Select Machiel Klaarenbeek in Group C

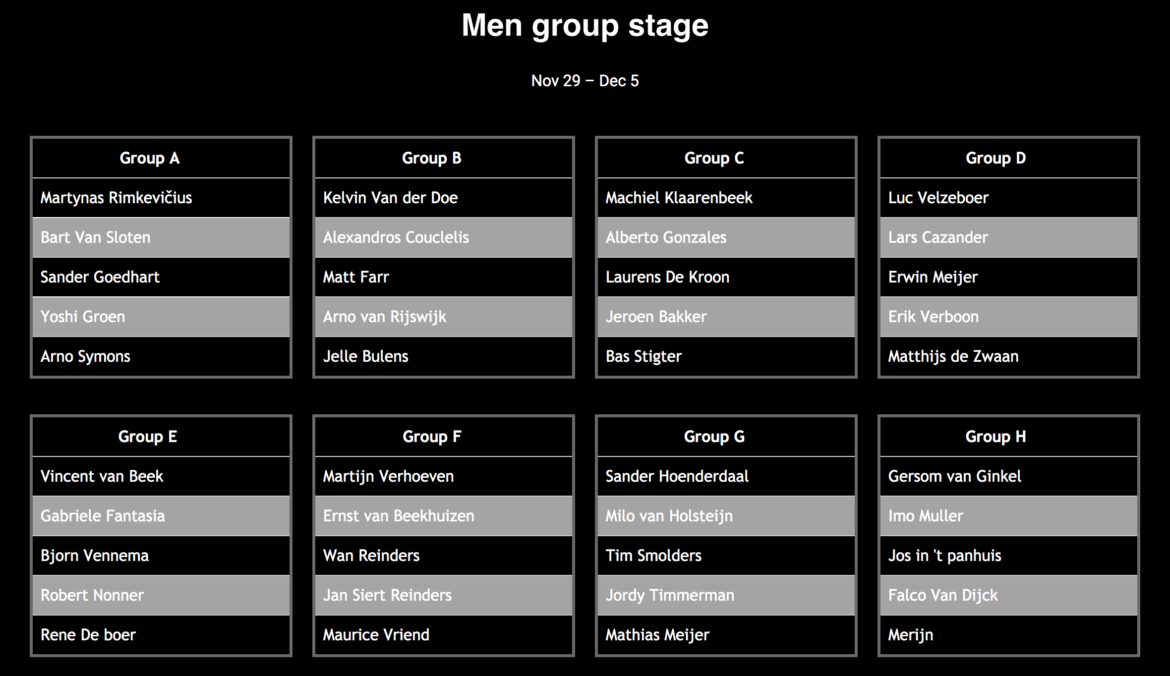(x=679, y=198)
